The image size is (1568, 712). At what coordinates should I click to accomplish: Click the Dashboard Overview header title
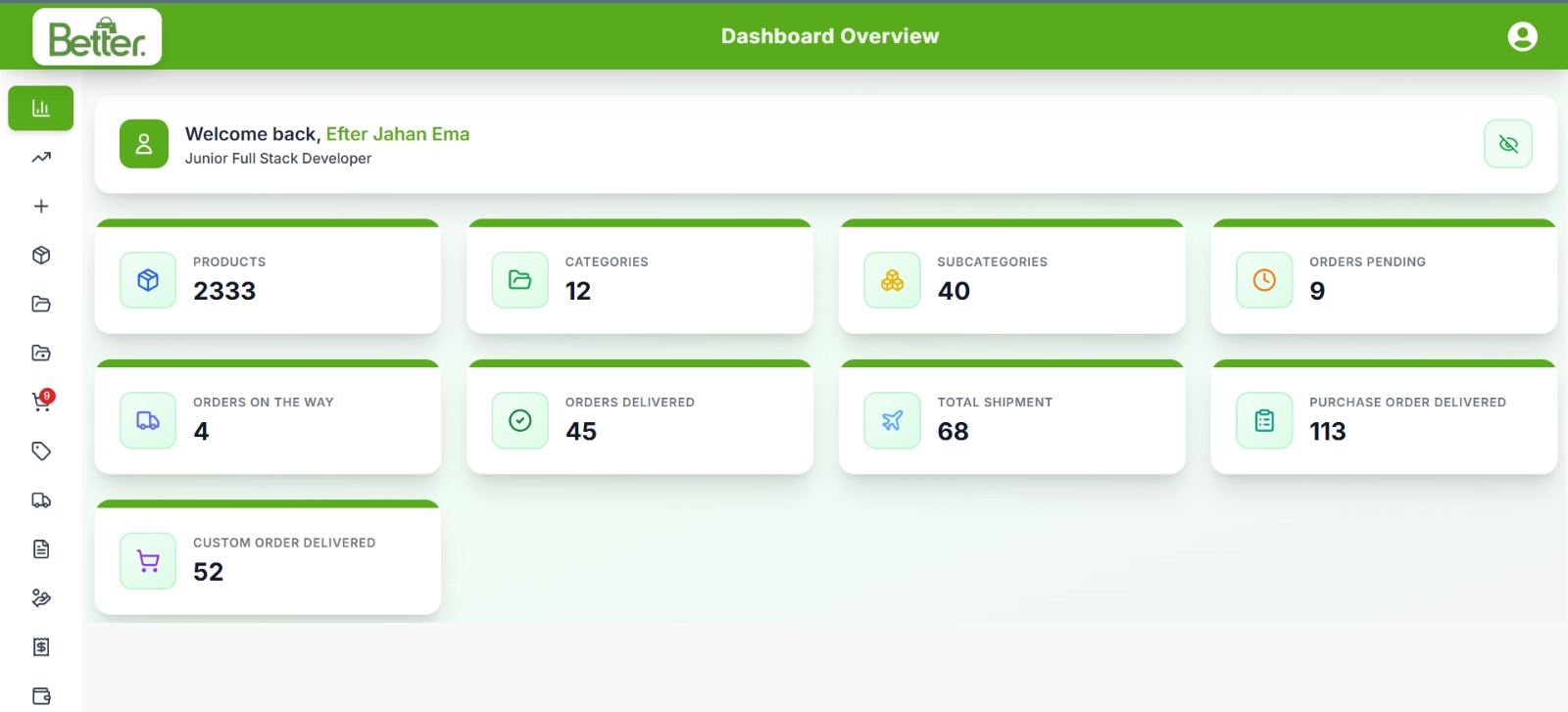click(x=830, y=36)
